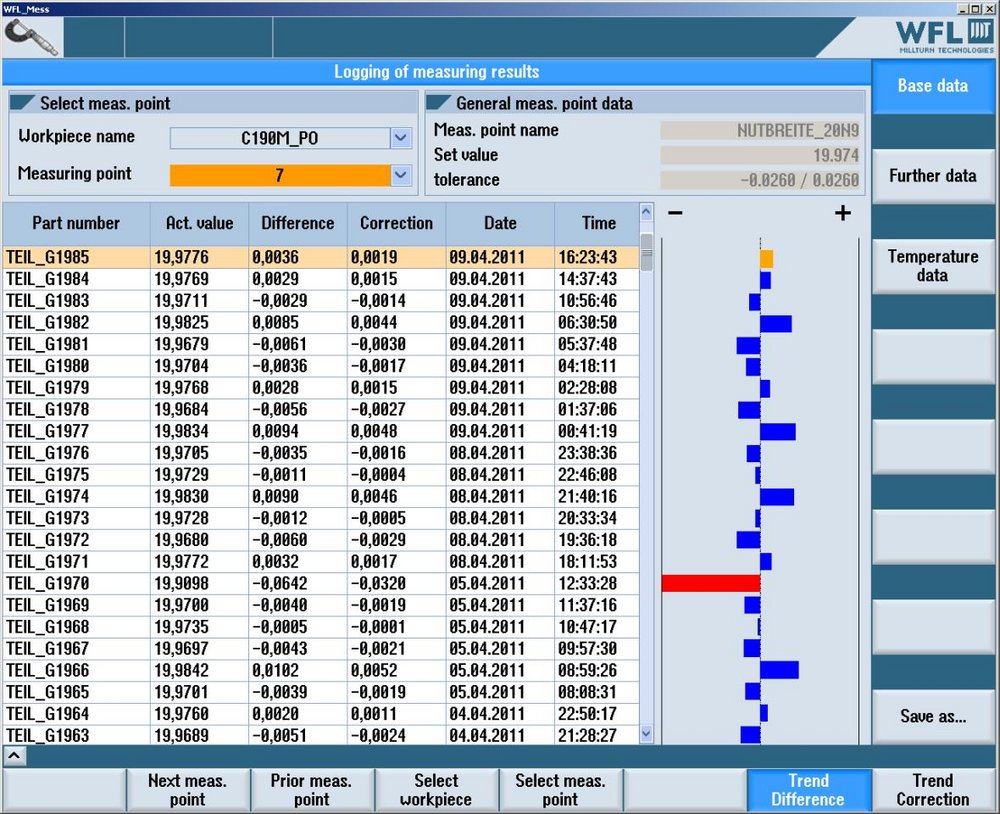
Task: Switch to the Base data tab
Action: [932, 86]
